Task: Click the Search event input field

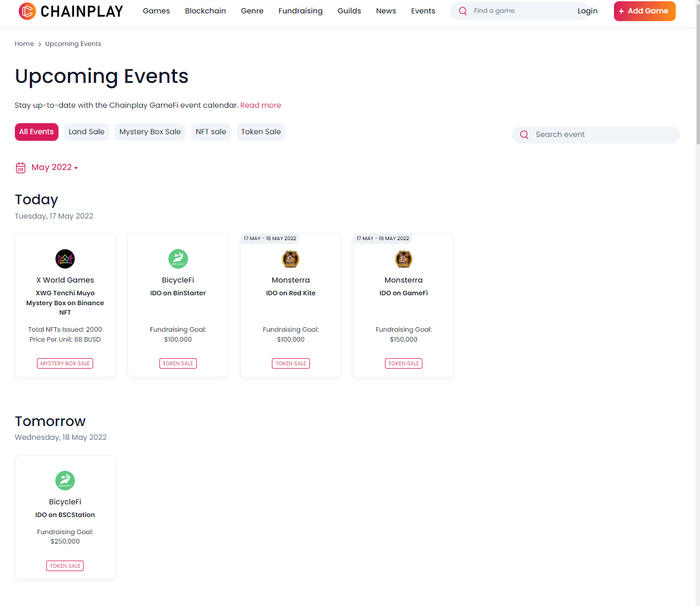Action: [596, 134]
